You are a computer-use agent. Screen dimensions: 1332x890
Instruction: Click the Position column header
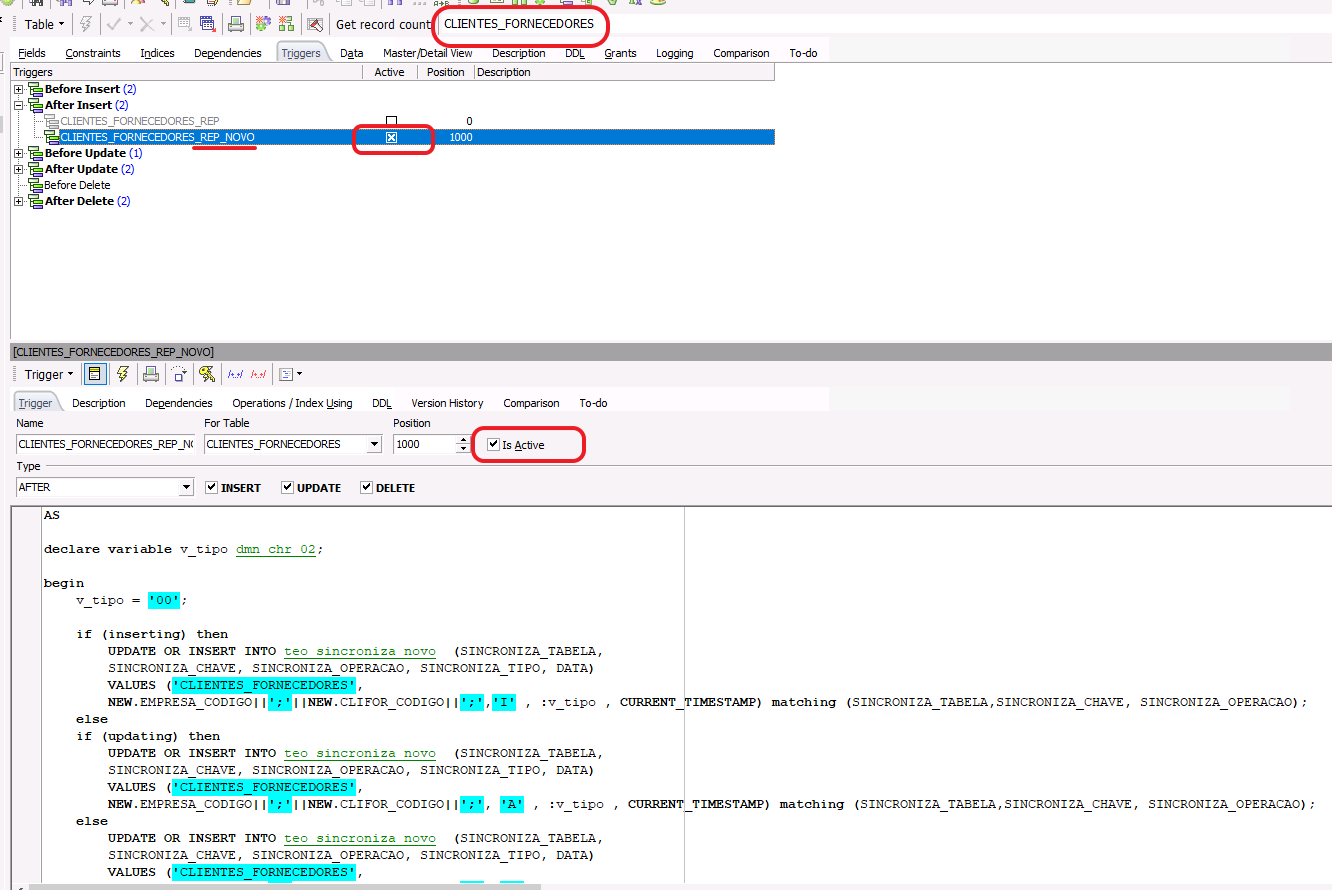[446, 72]
